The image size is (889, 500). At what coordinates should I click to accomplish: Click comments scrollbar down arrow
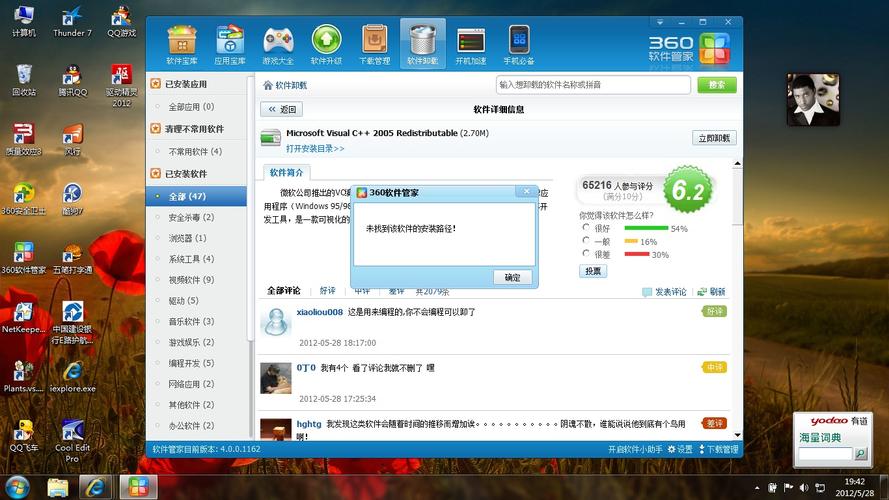coord(737,435)
